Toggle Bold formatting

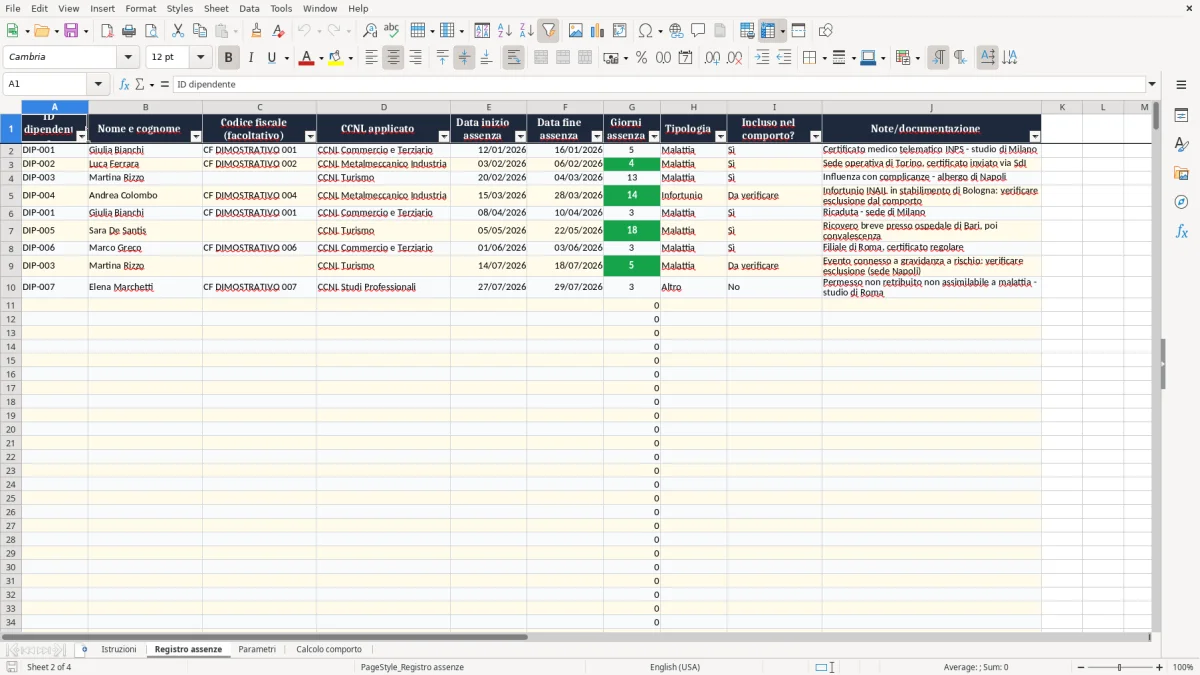[x=228, y=58]
